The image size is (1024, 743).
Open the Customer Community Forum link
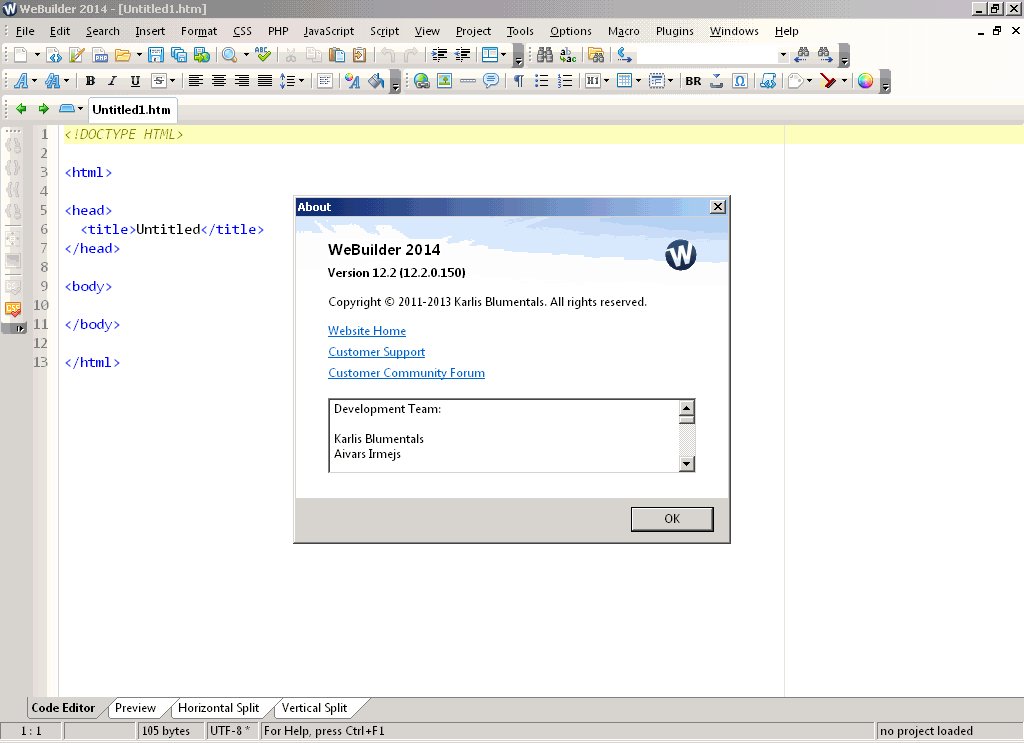point(406,373)
